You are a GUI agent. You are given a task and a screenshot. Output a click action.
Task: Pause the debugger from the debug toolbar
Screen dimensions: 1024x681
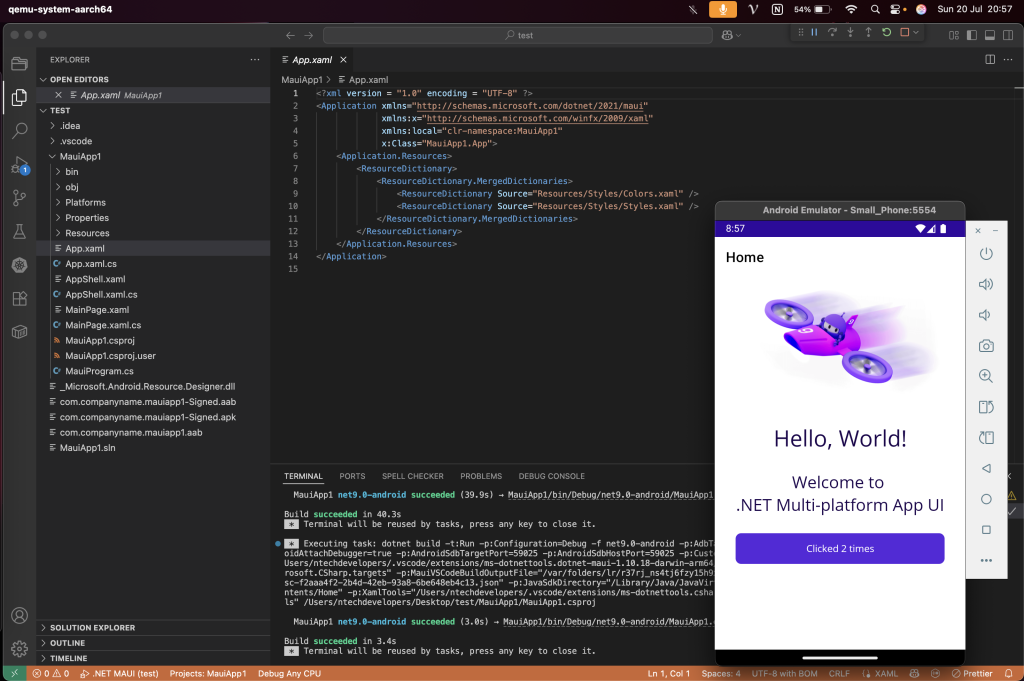(x=814, y=32)
